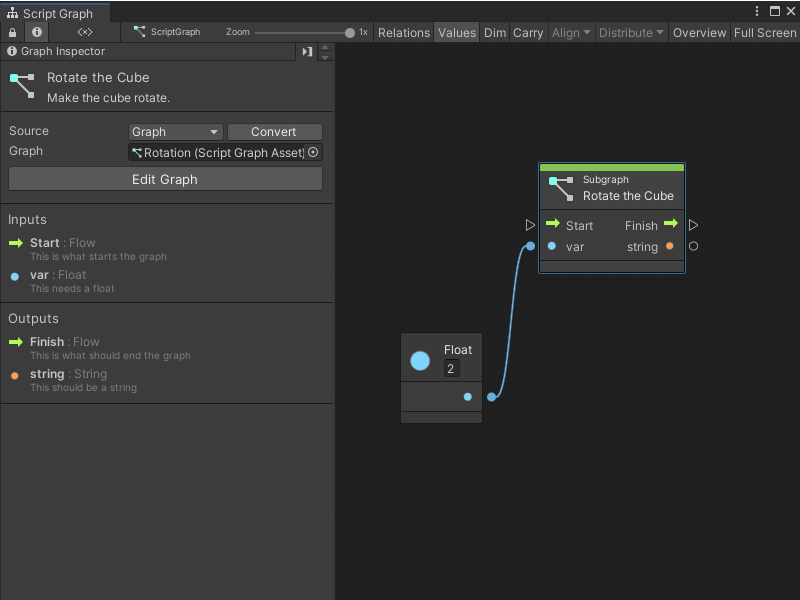
Task: Click the Float node's input port icon
Action: [419, 360]
